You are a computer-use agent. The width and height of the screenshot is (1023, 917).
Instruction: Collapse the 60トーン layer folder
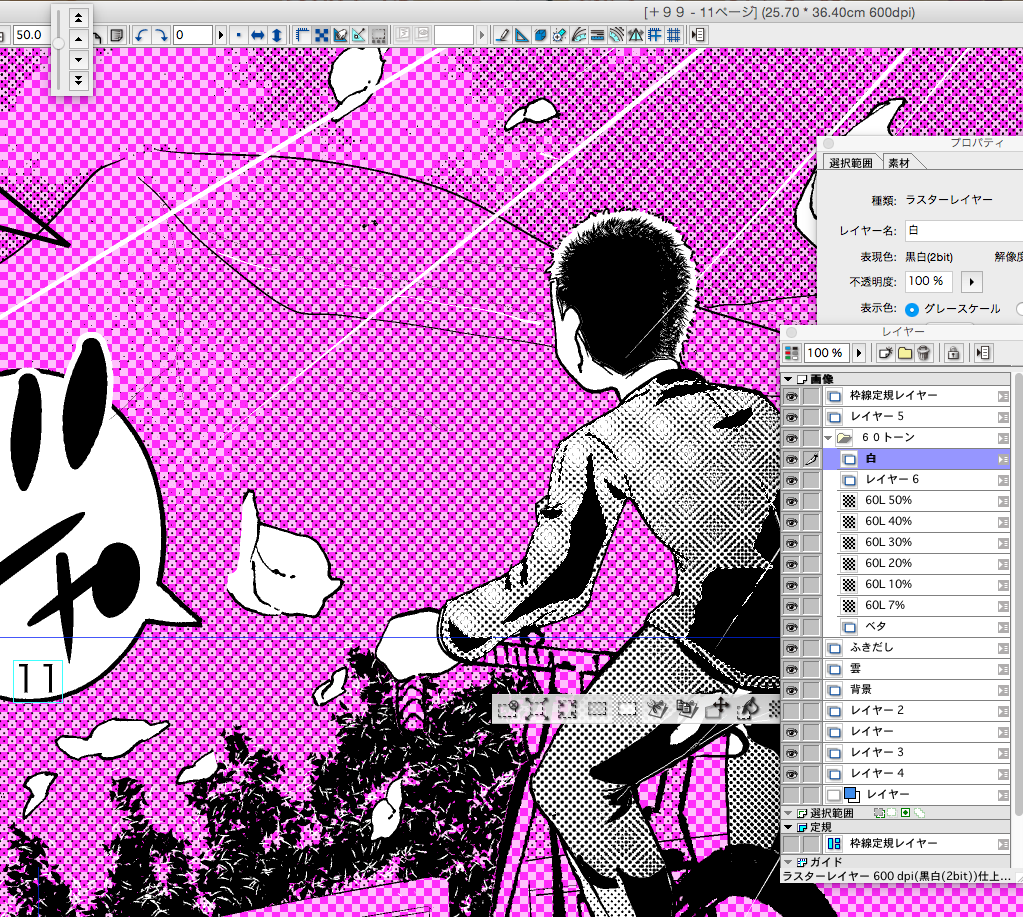coord(828,438)
